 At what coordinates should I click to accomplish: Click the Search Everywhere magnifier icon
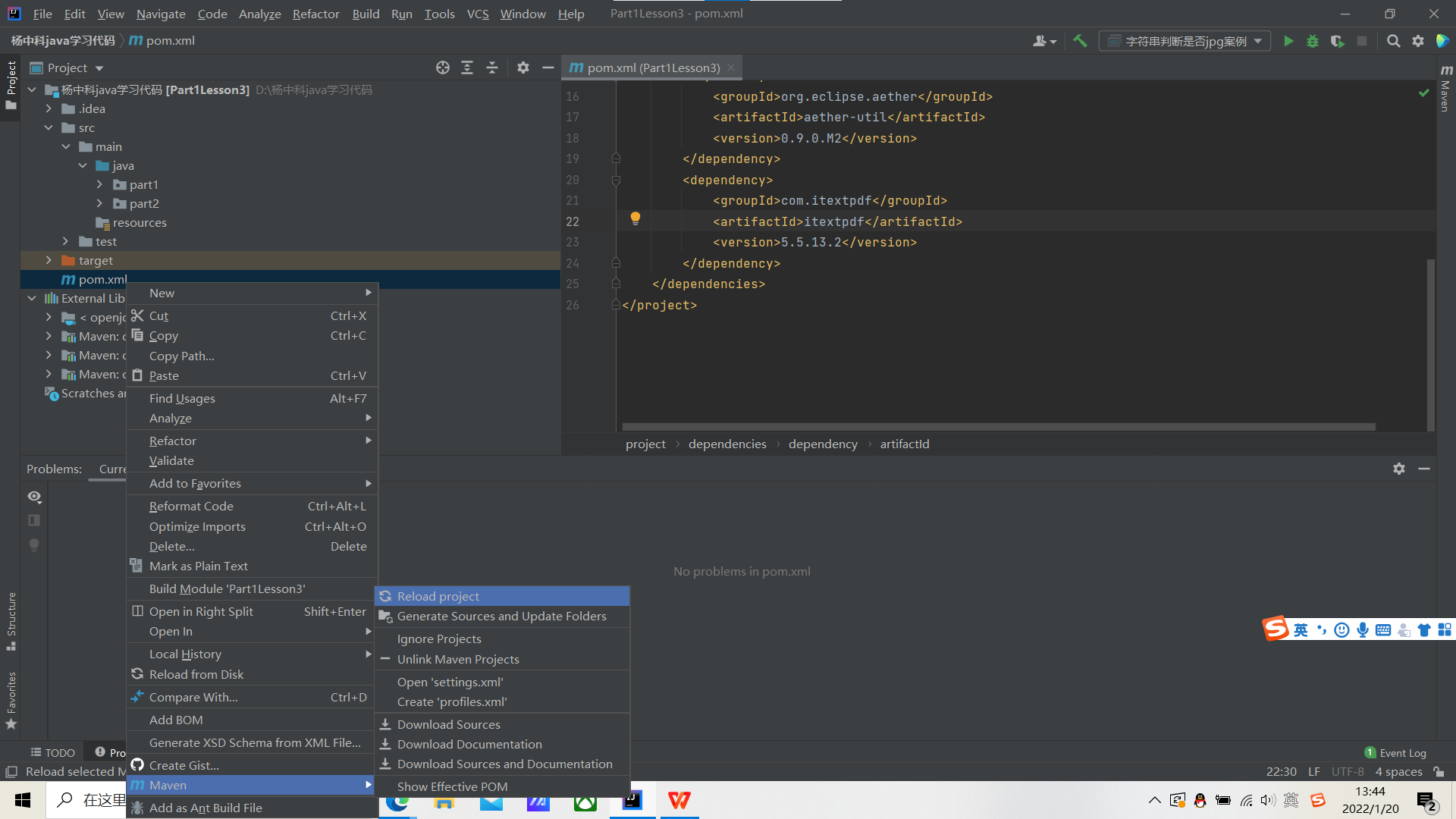1393,41
